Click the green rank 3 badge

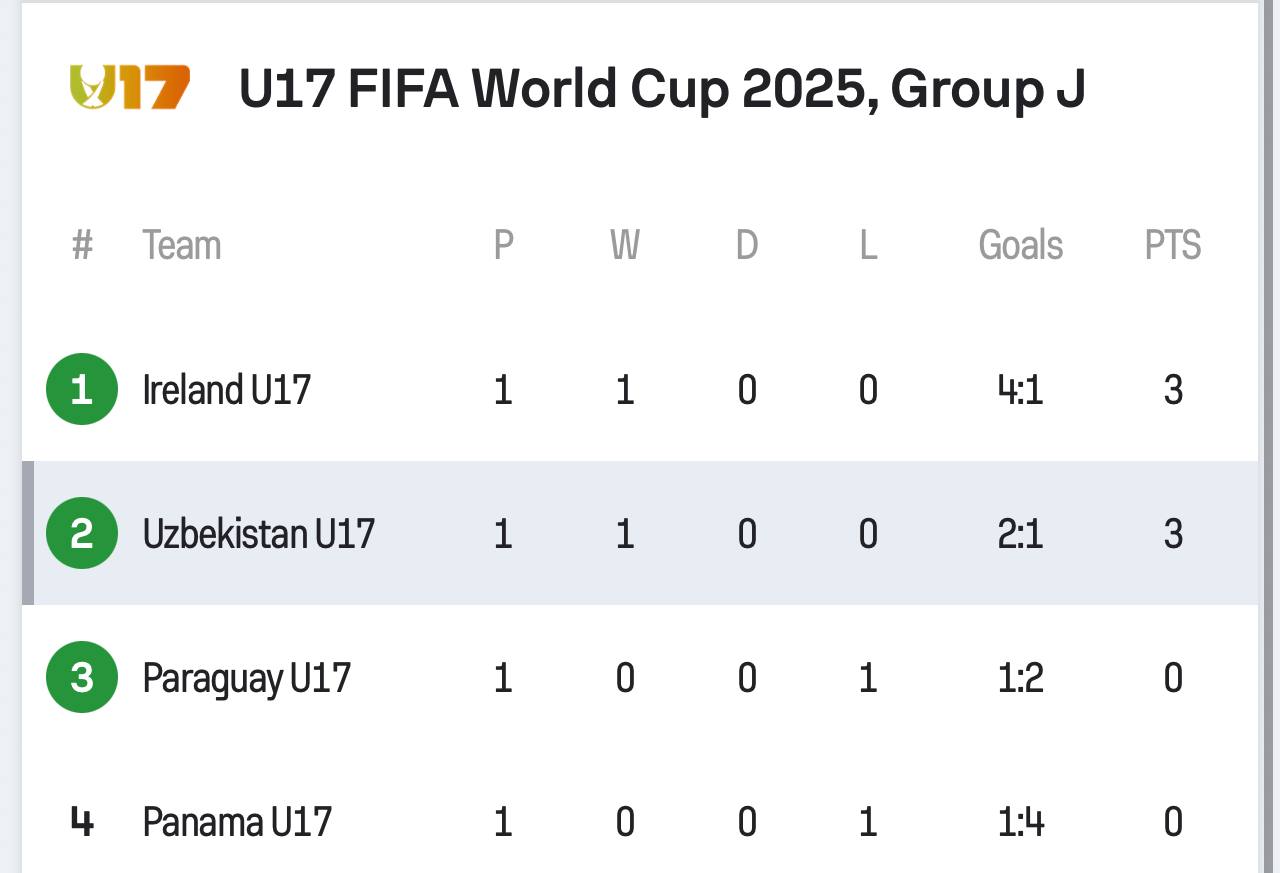(x=82, y=677)
